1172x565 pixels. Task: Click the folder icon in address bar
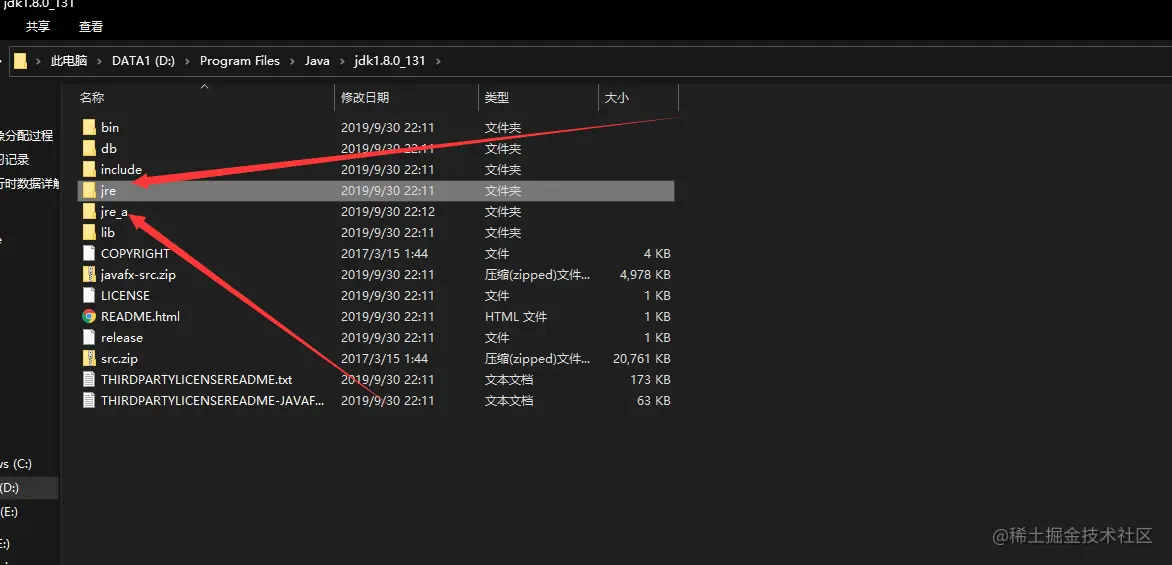point(20,61)
